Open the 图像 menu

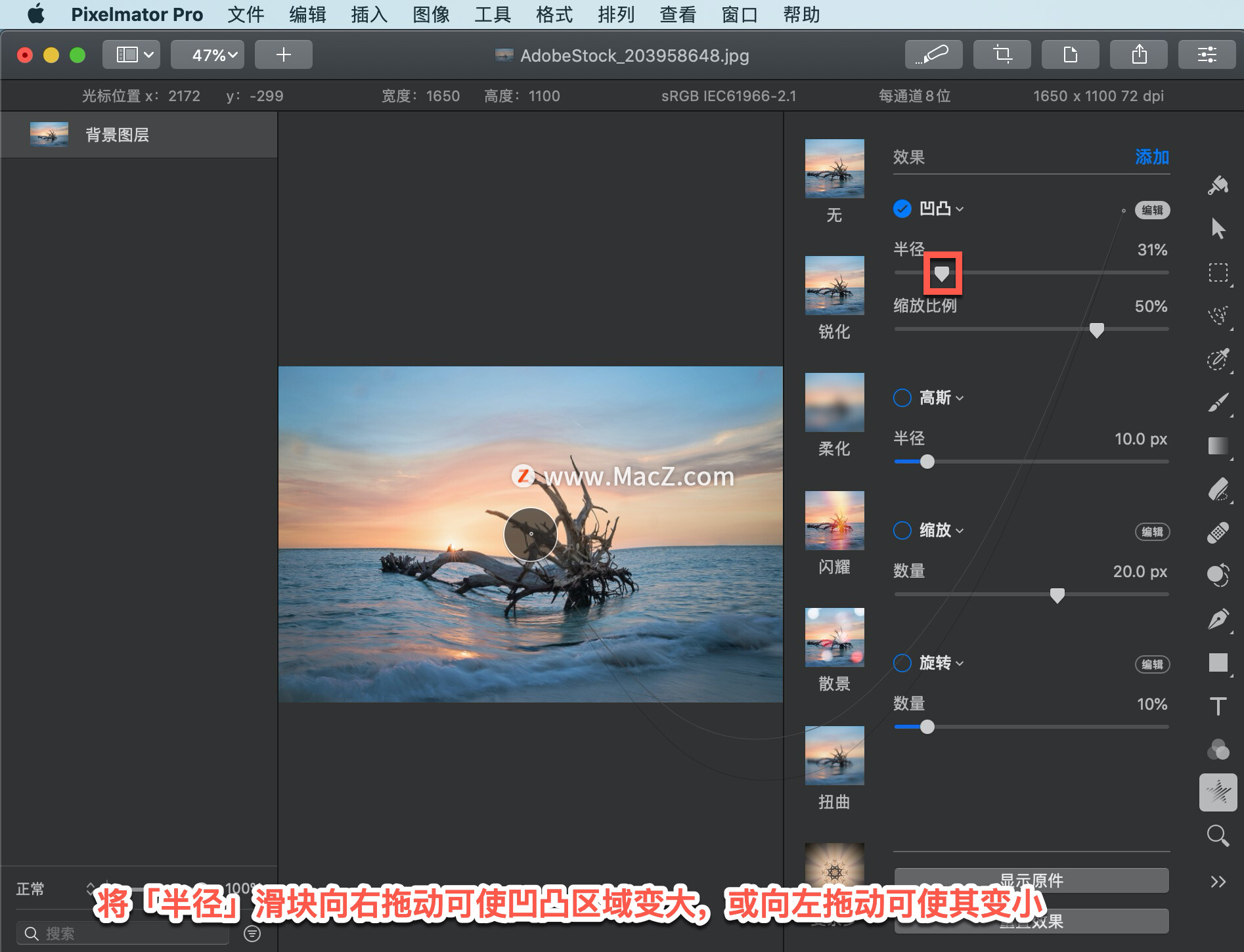pyautogui.click(x=431, y=14)
